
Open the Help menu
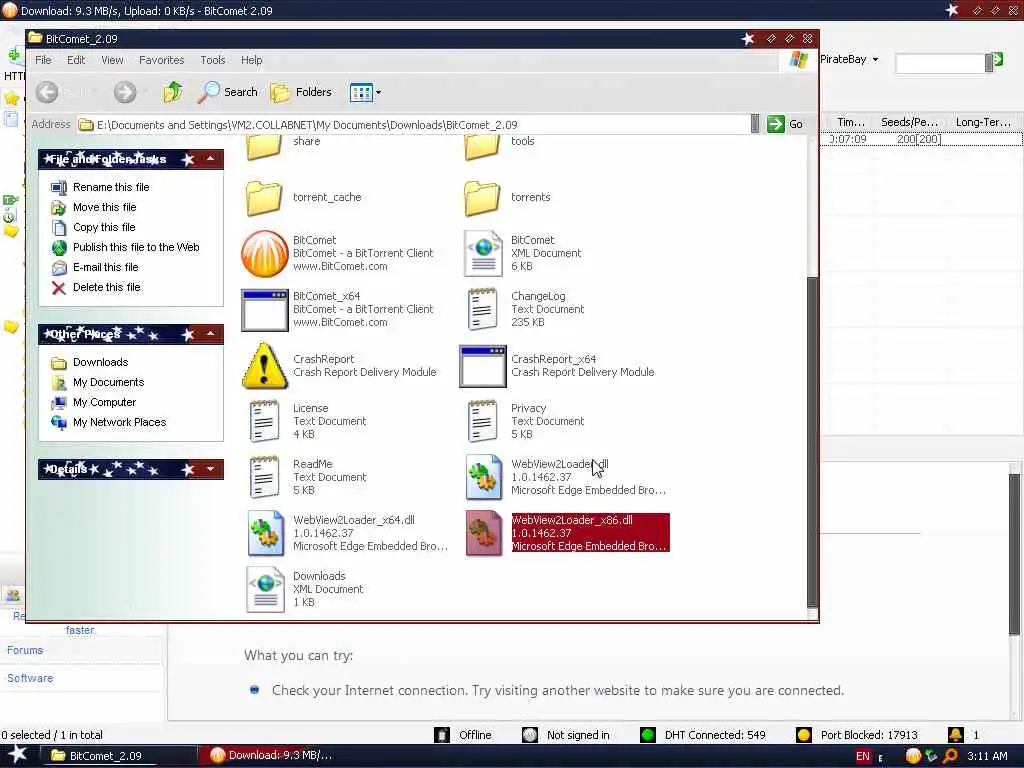click(251, 60)
